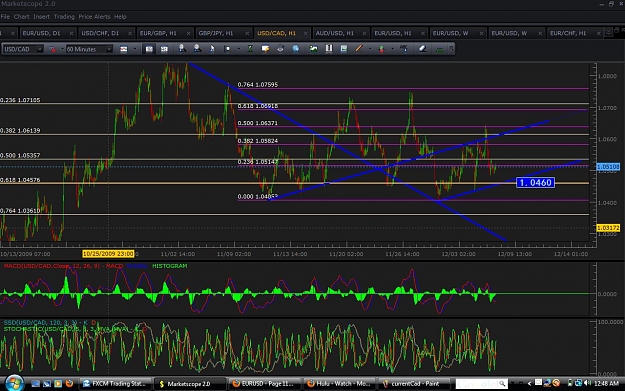Viewport: 625px width, 391px height.
Task: Click the blue 1.05108 current price tag
Action: (x=608, y=167)
